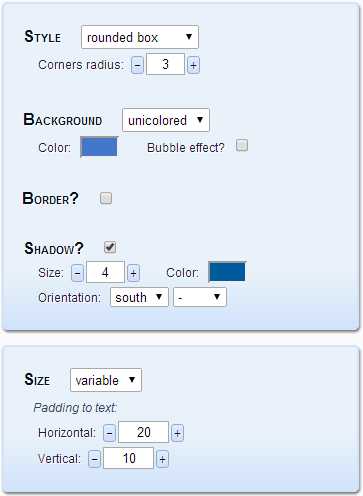The height and width of the screenshot is (496, 363).
Task: Click the corners radius input field
Action: [165, 64]
